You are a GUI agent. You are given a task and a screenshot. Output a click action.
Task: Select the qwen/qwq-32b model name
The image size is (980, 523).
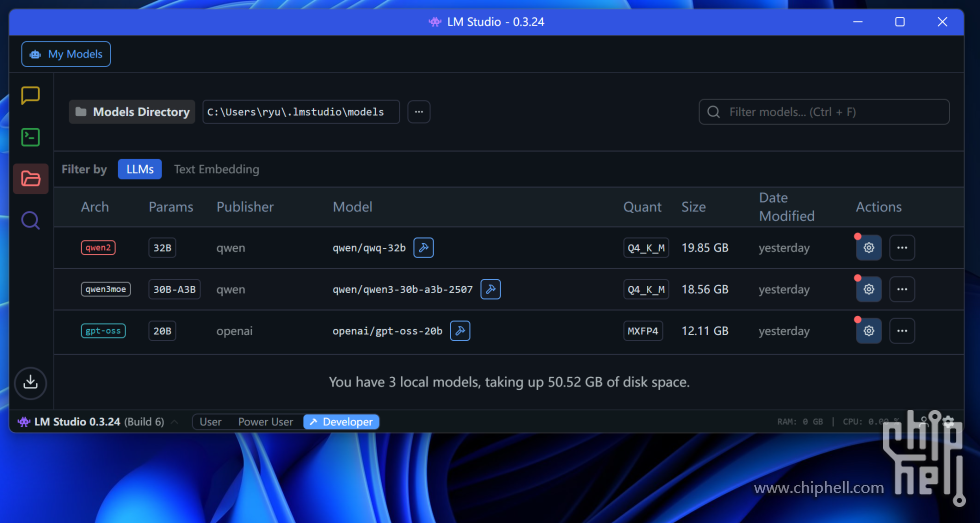pos(369,248)
